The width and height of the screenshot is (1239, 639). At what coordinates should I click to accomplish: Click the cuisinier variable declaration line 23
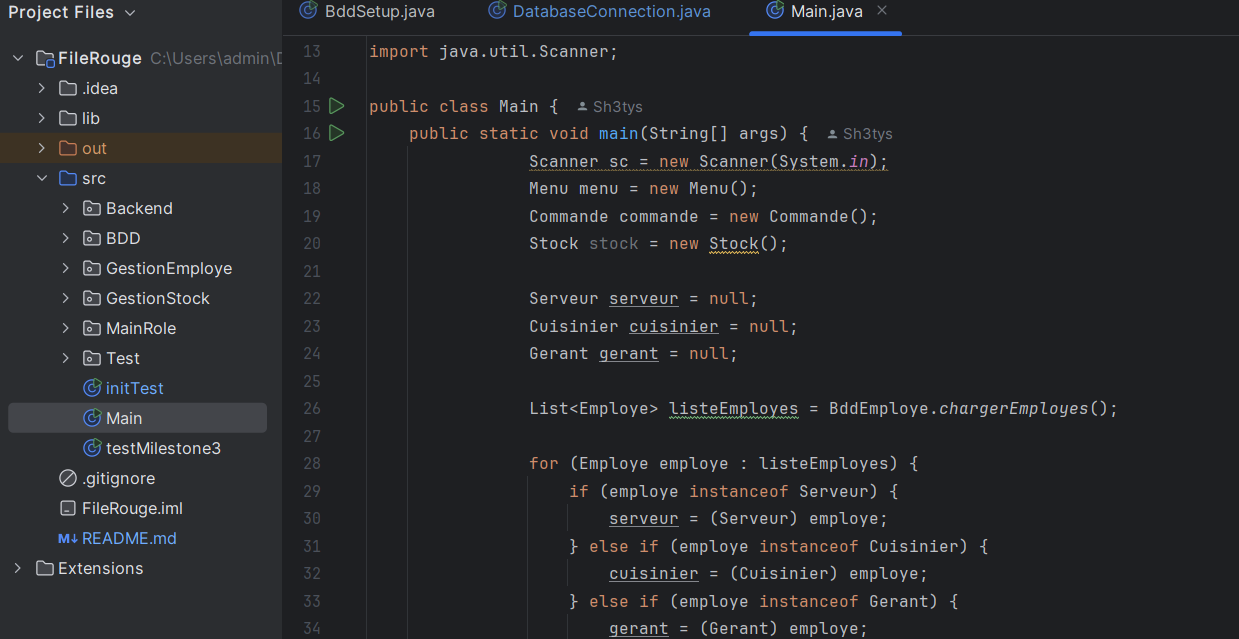(x=674, y=326)
